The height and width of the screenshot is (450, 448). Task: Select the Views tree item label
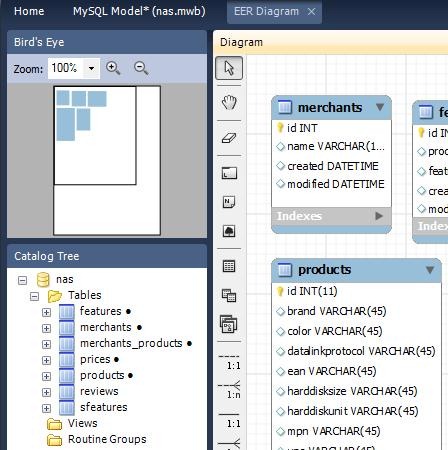[83, 423]
